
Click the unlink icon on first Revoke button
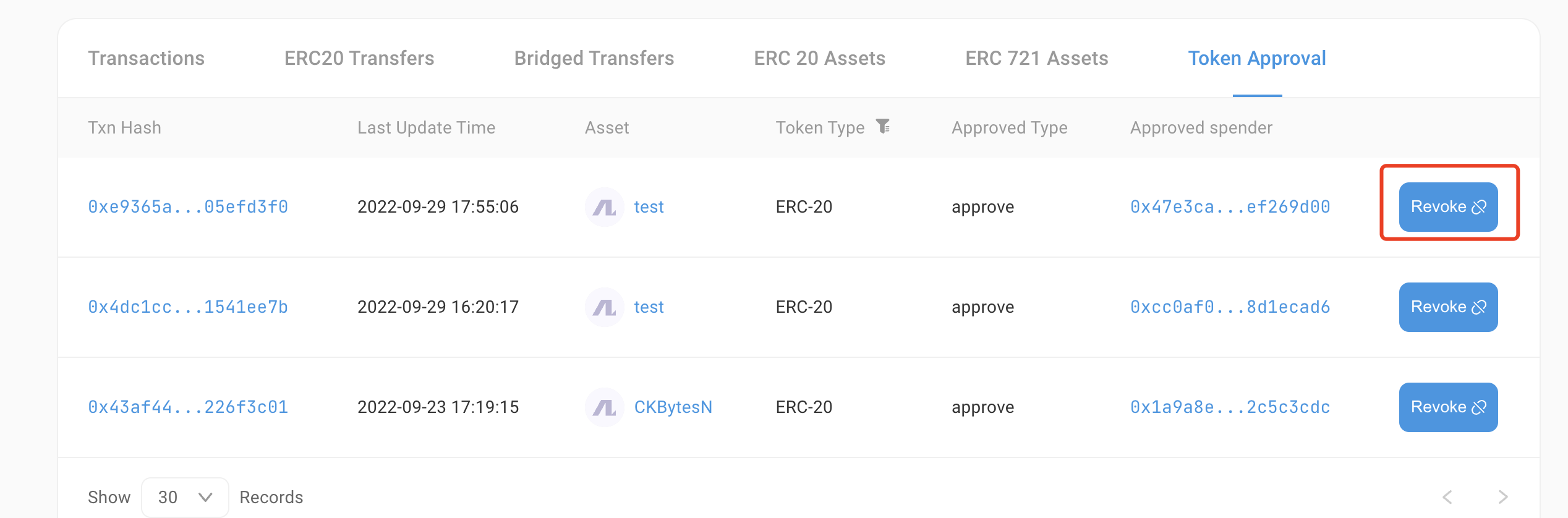[x=1478, y=206]
